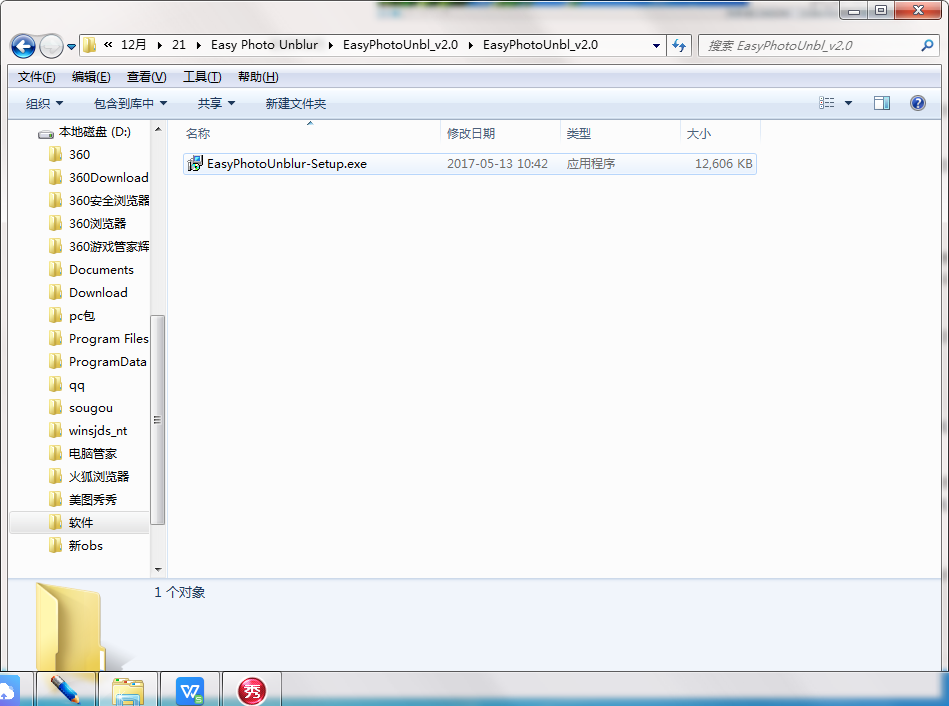Open the Documents folder
The height and width of the screenshot is (706, 949).
91,269
